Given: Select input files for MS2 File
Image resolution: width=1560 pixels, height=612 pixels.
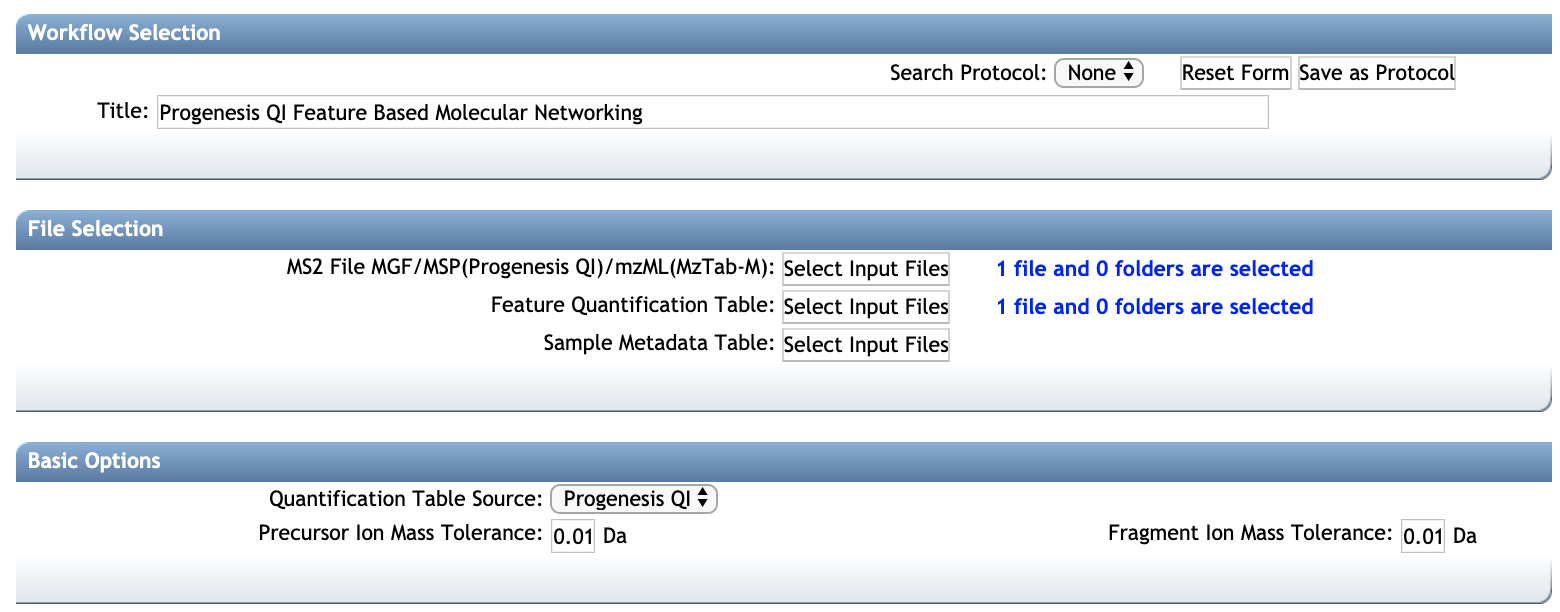Looking at the screenshot, I should (x=866, y=269).
